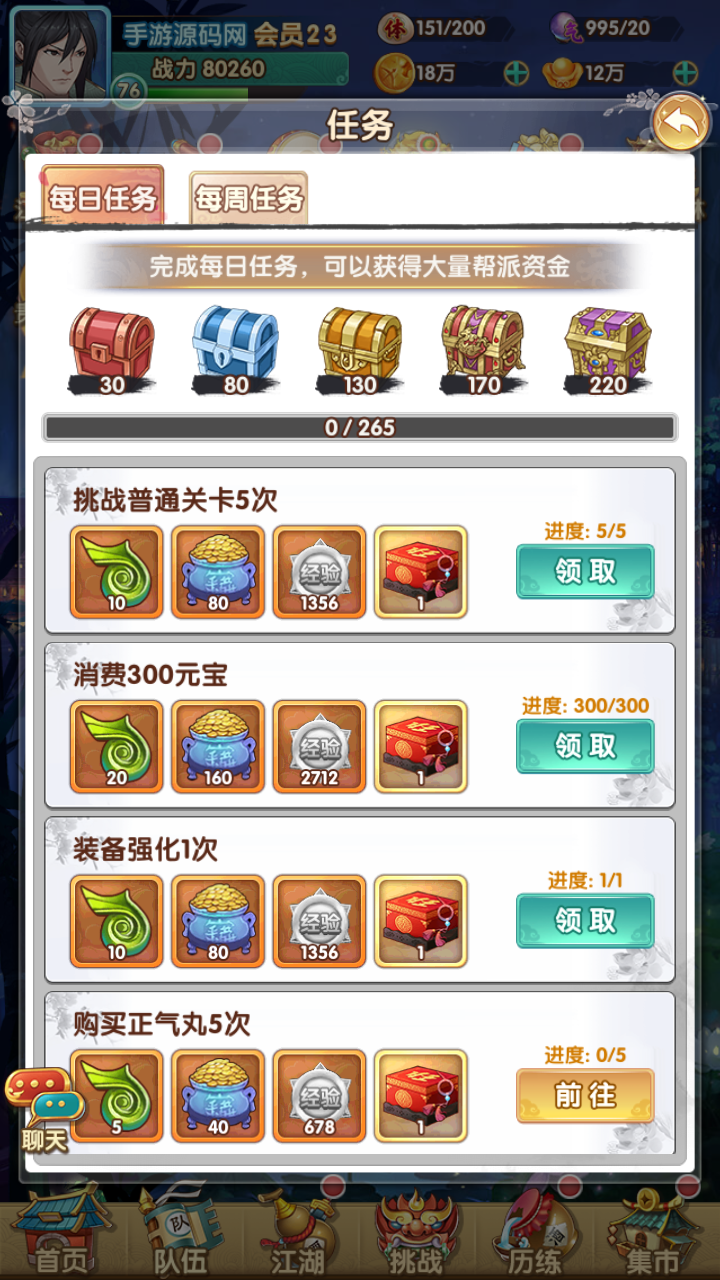Open the blue 80-point treasure chest
Image resolution: width=720 pixels, height=1280 pixels.
click(x=235, y=347)
